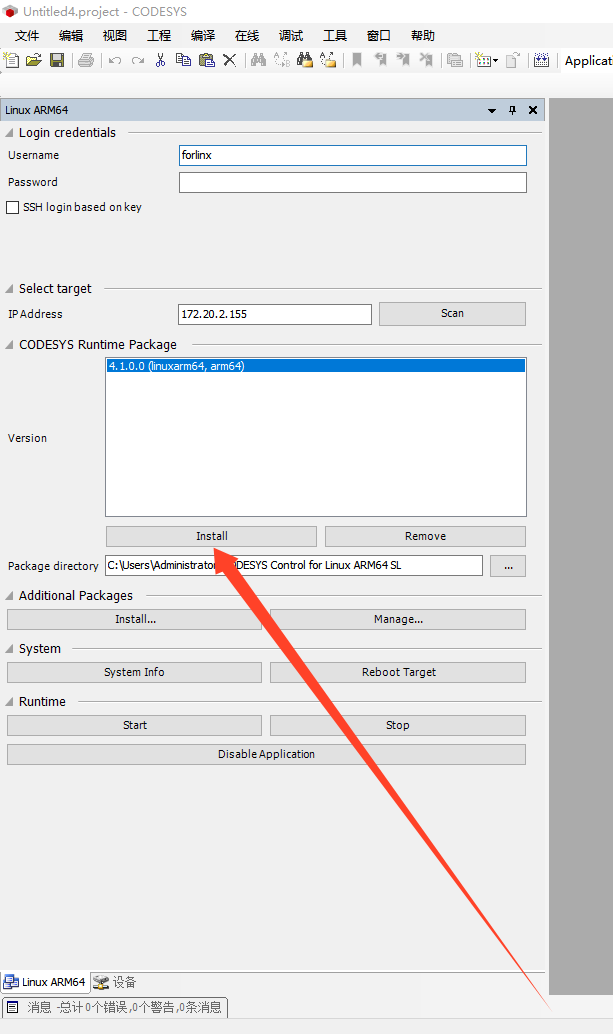Click the Password input field
613x1034 pixels.
[x=353, y=183]
